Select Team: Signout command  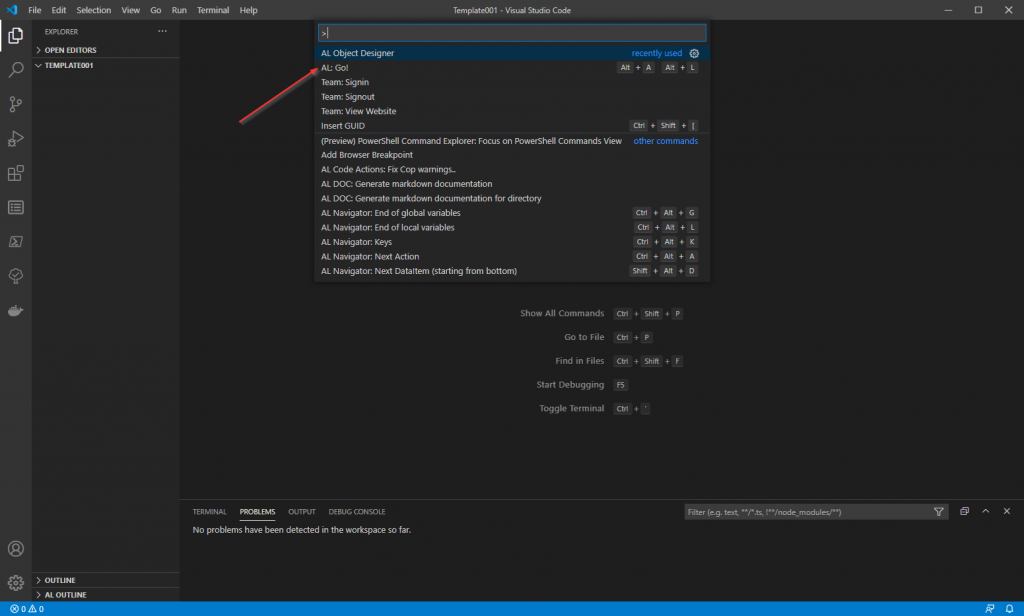[x=512, y=97]
